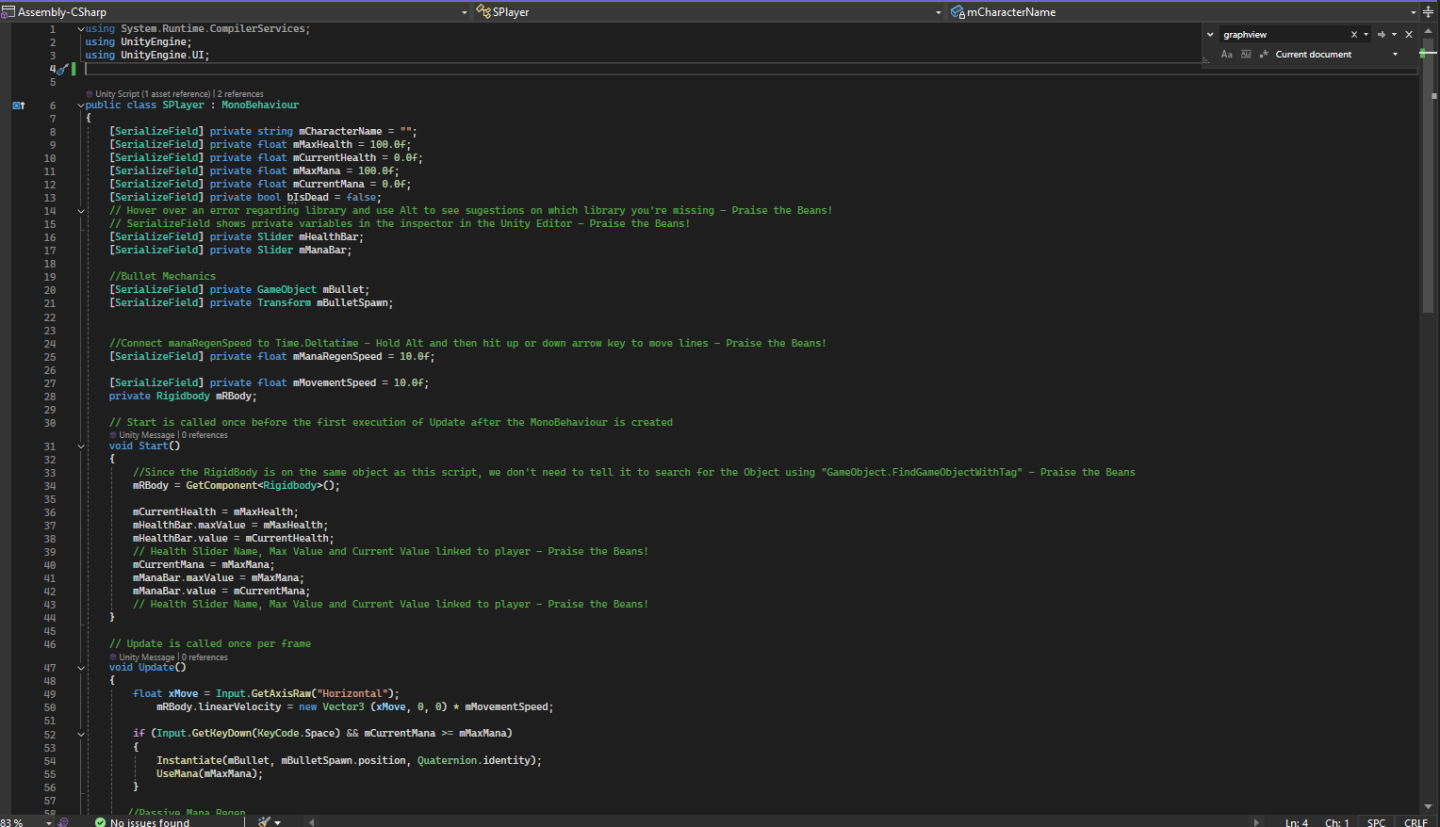Click vertical scrollbar down arrow

tap(1427, 806)
